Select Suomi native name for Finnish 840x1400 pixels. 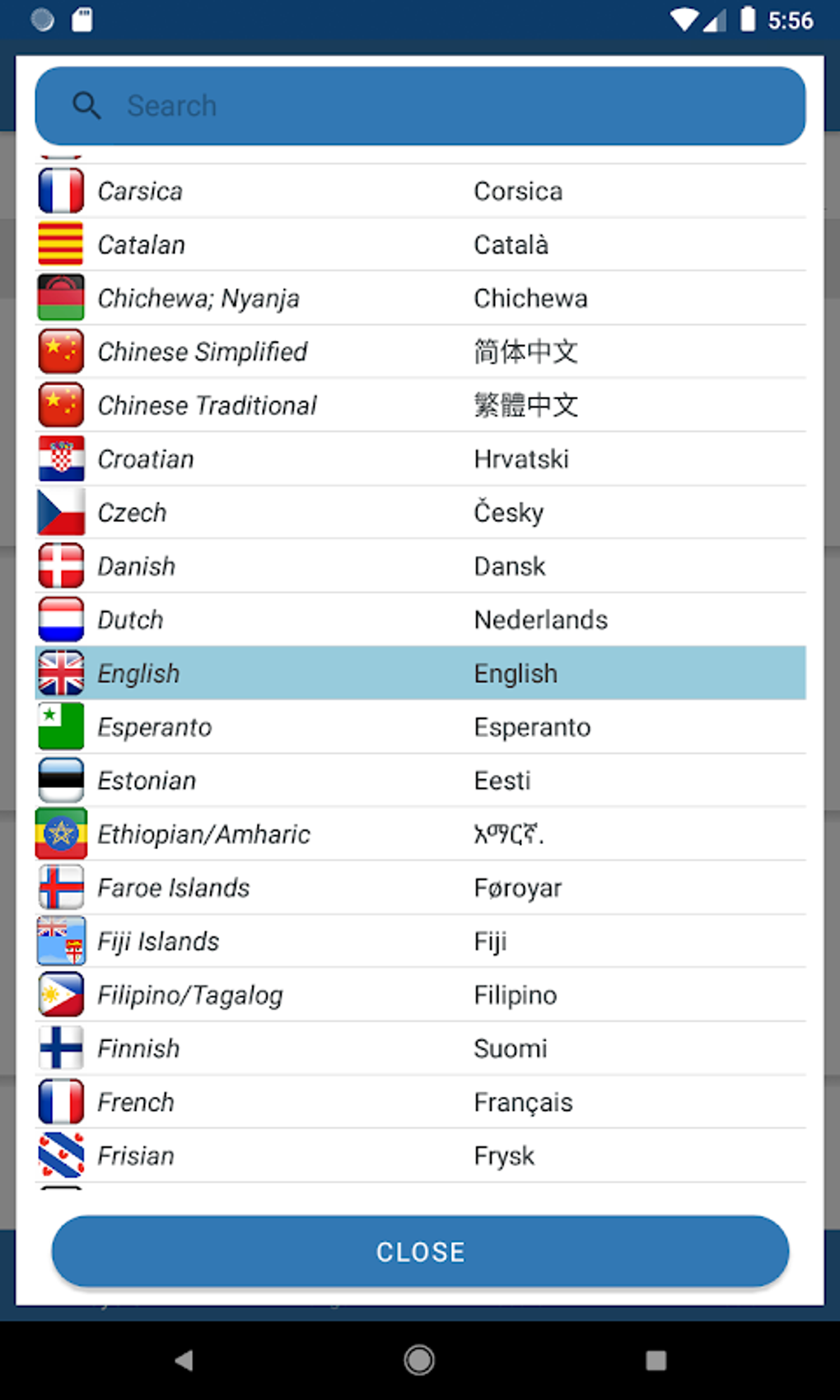pyautogui.click(x=511, y=1048)
